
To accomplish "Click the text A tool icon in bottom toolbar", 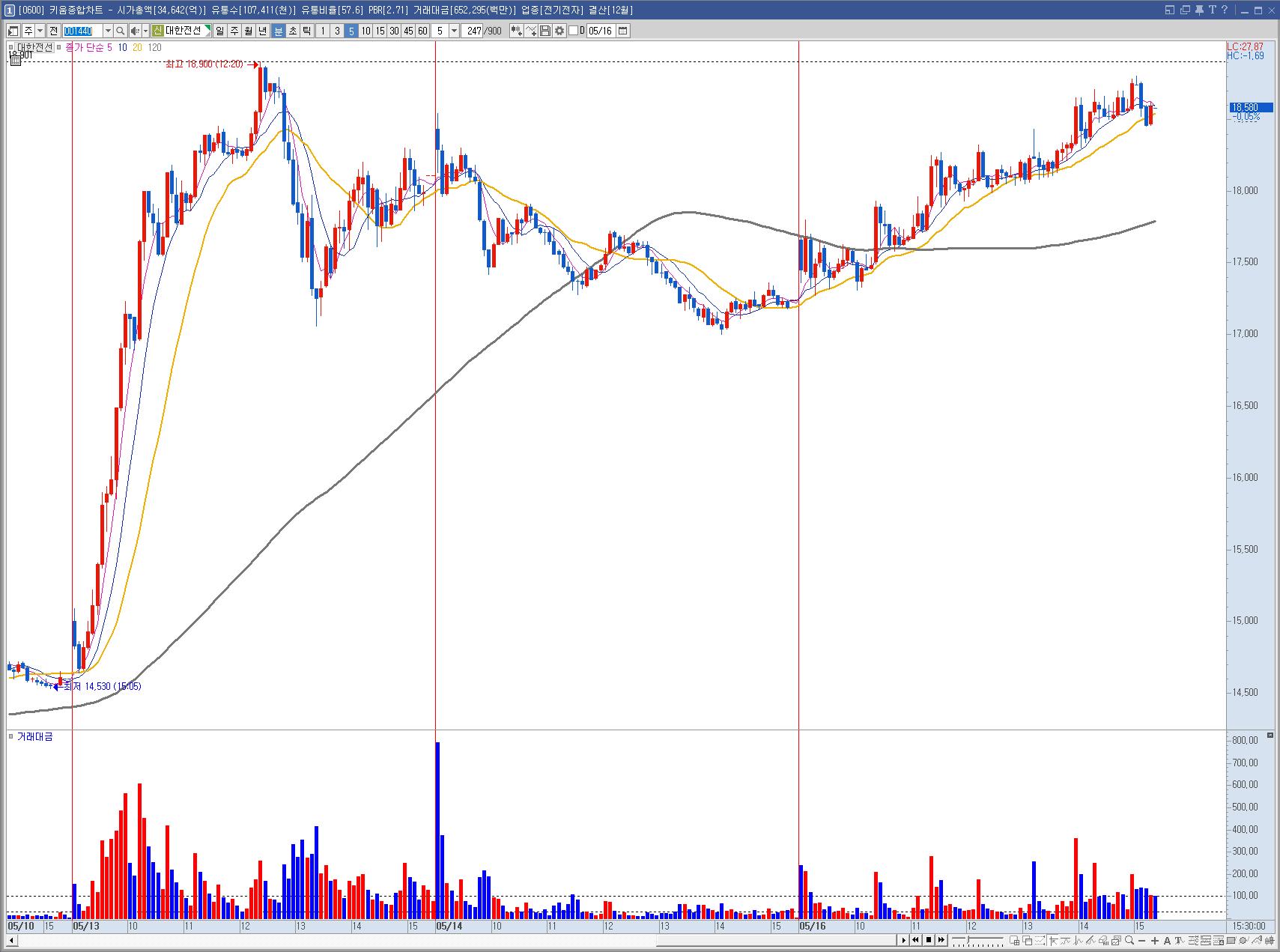I will click(1167, 941).
